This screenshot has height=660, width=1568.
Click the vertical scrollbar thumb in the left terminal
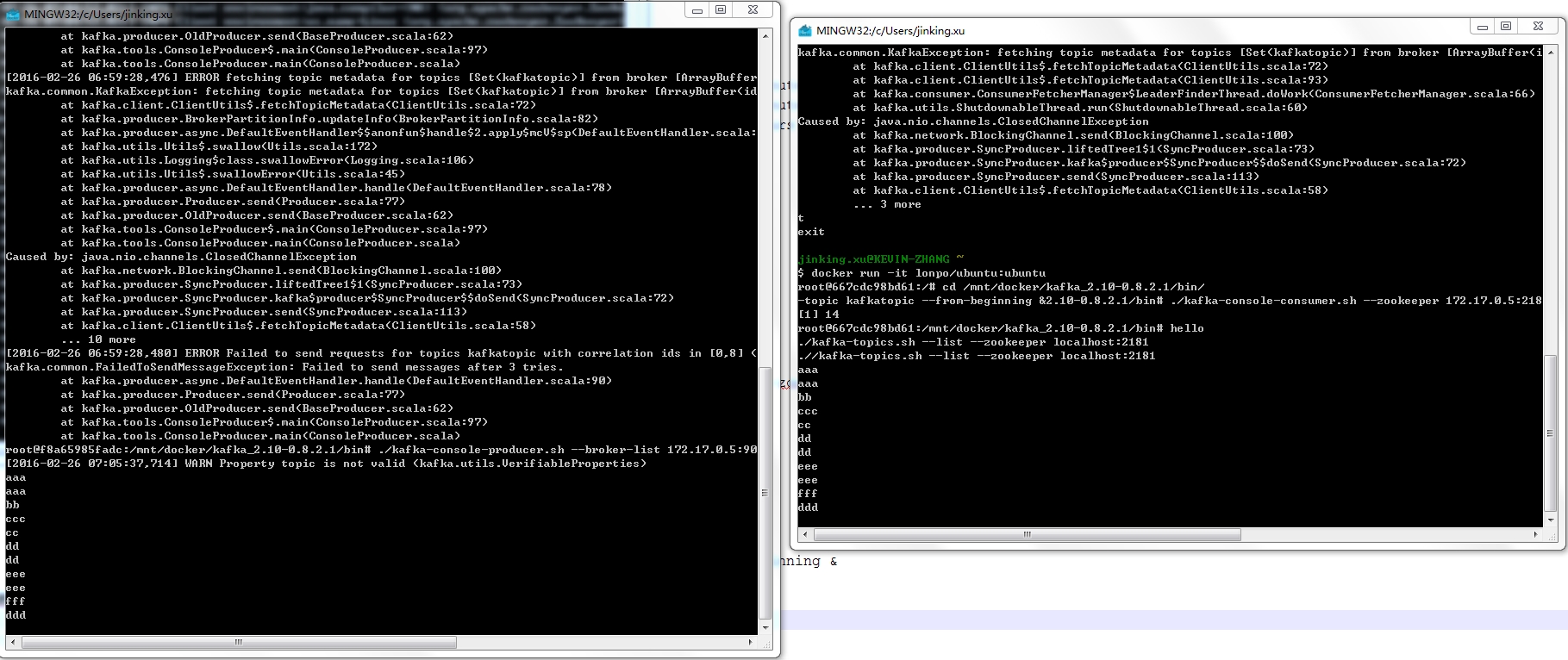[x=765, y=493]
